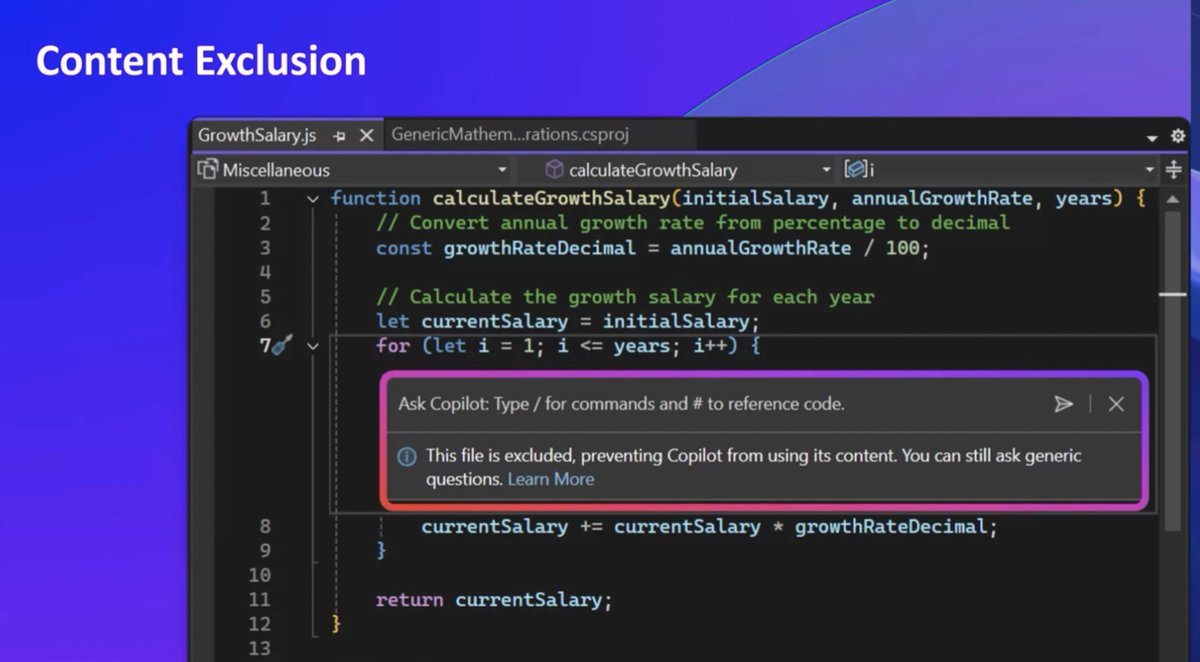Click the calculateGrowthSalary cube icon
This screenshot has height=662, width=1200.
click(x=554, y=170)
